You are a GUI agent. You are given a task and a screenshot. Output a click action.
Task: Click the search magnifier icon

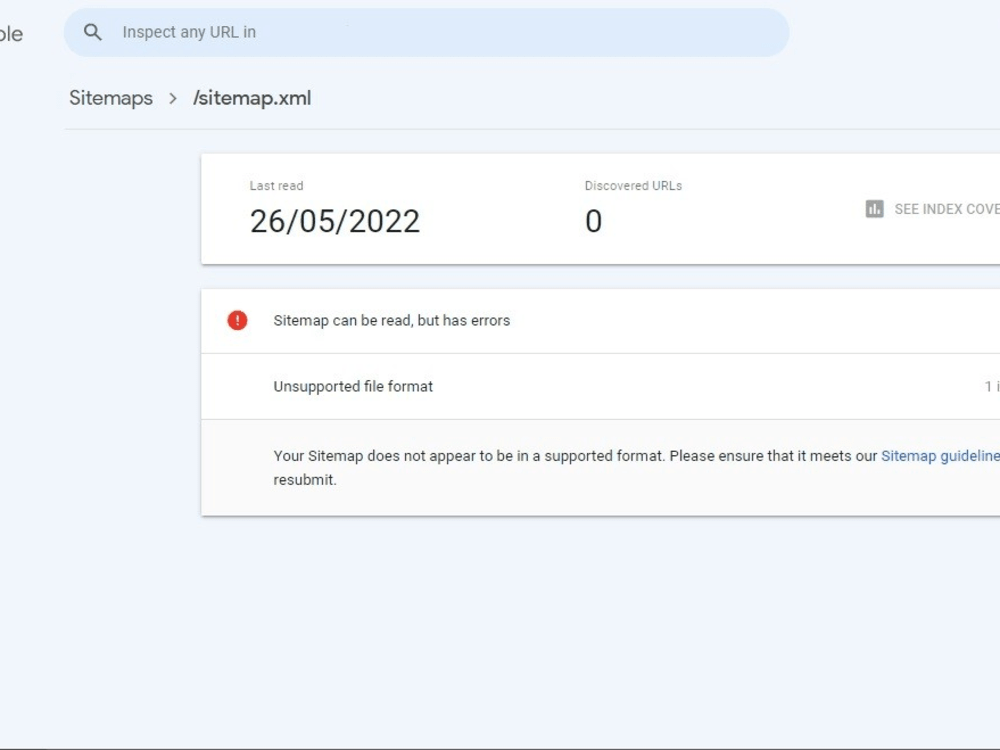(x=92, y=32)
